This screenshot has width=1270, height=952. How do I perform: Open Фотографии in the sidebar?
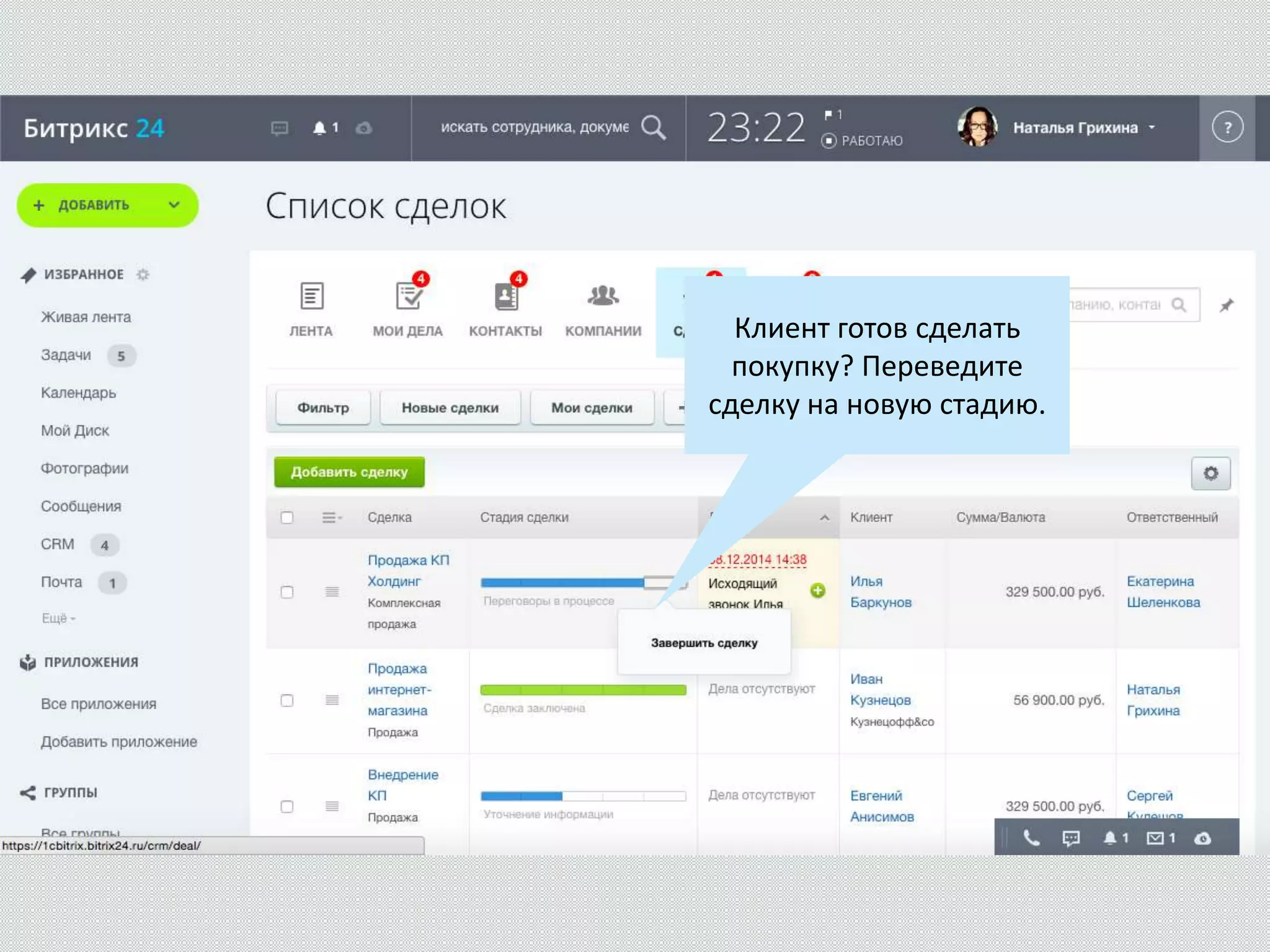coord(85,469)
